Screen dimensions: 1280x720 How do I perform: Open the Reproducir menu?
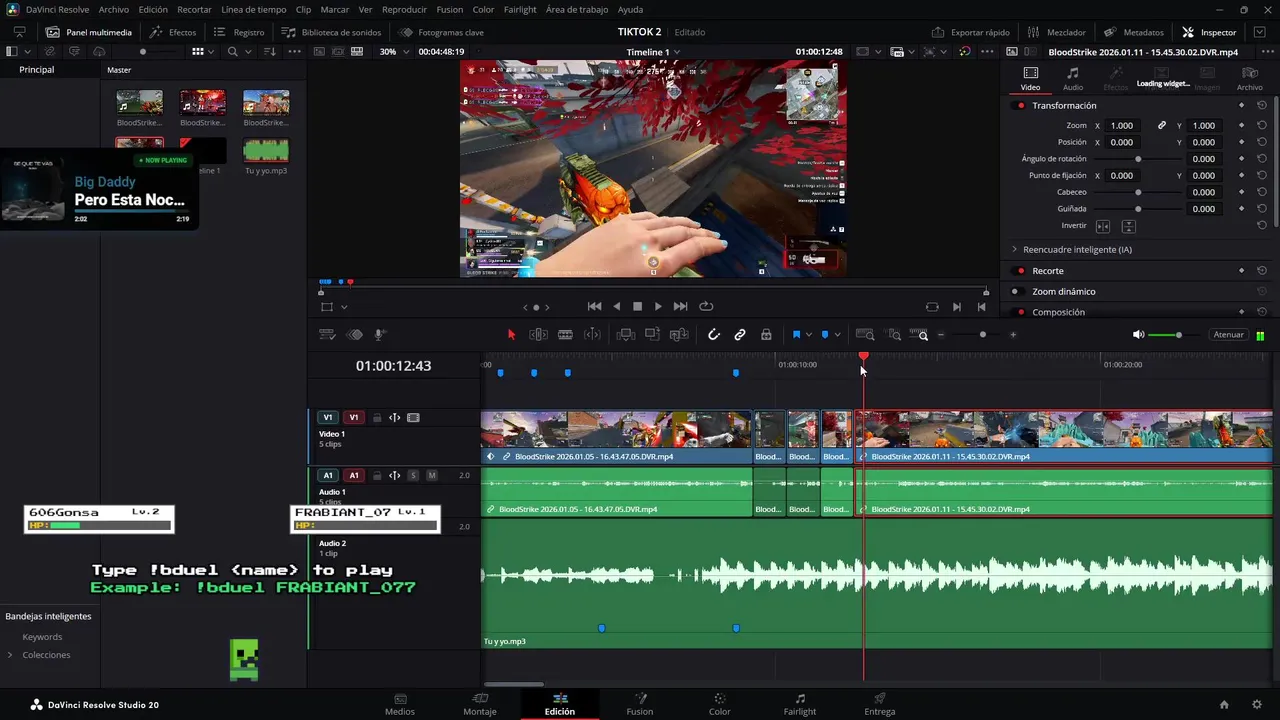[x=404, y=9]
